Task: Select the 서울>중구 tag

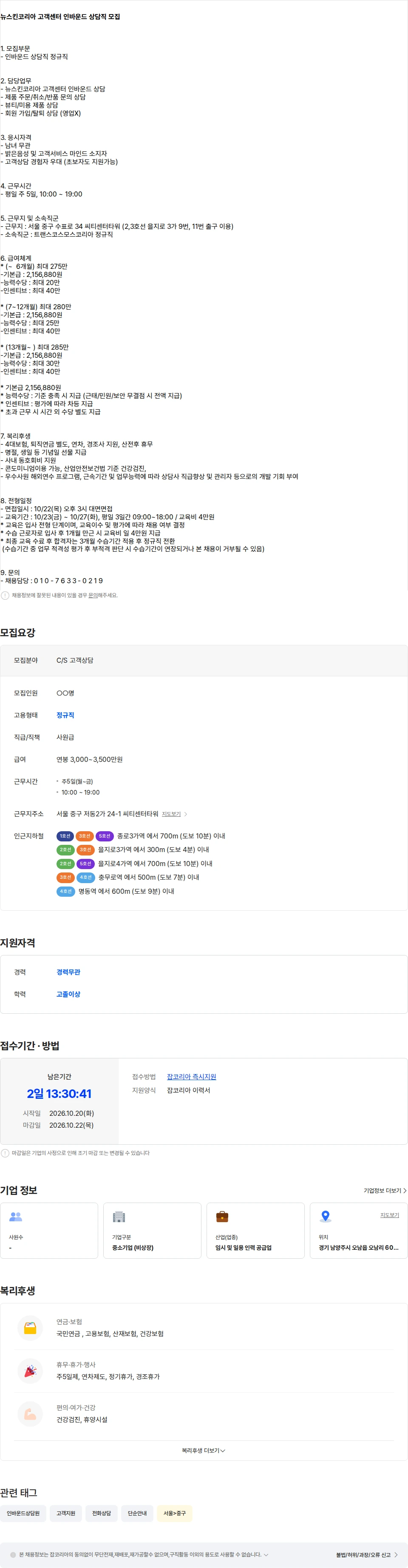Action: (175, 1513)
